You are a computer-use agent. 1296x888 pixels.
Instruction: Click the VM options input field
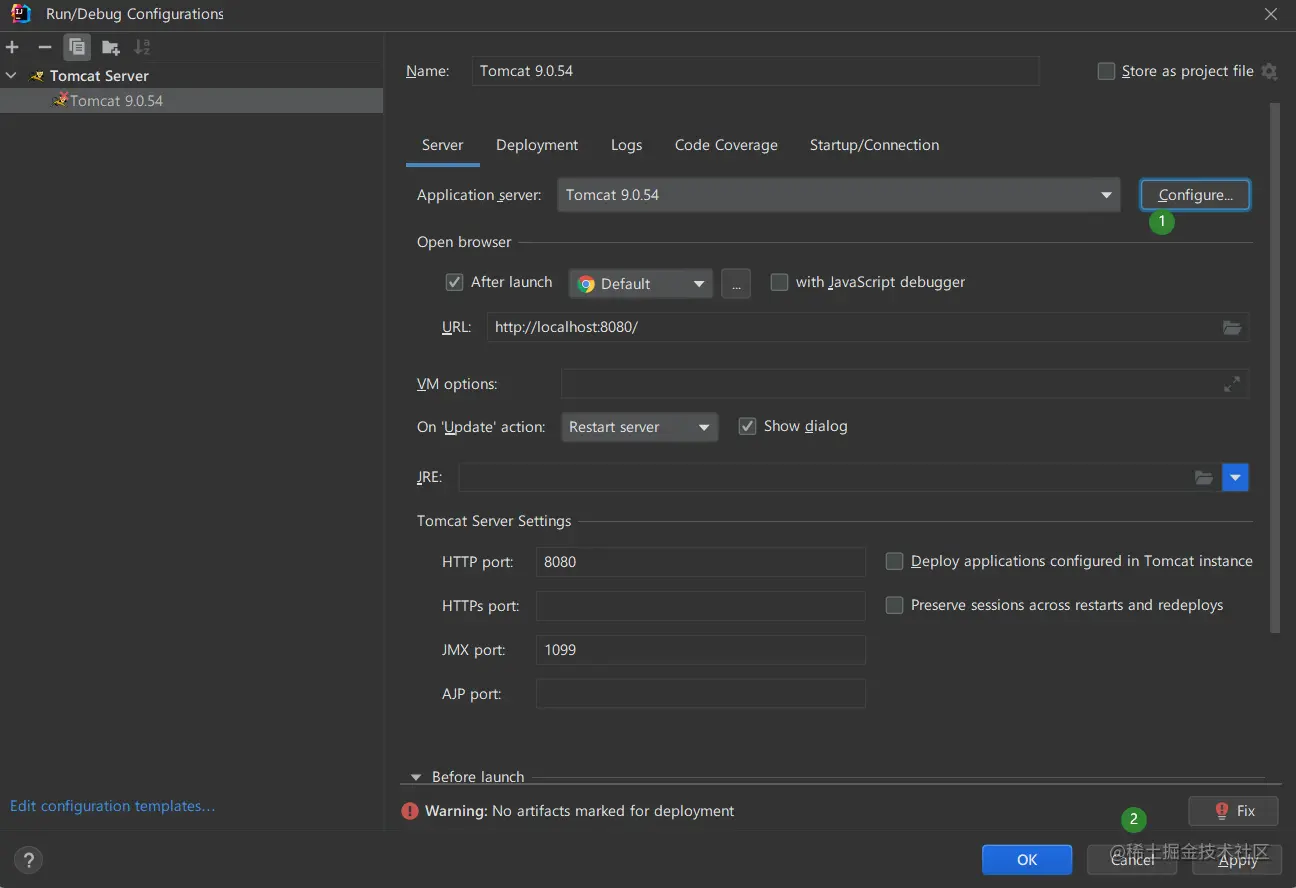[905, 383]
